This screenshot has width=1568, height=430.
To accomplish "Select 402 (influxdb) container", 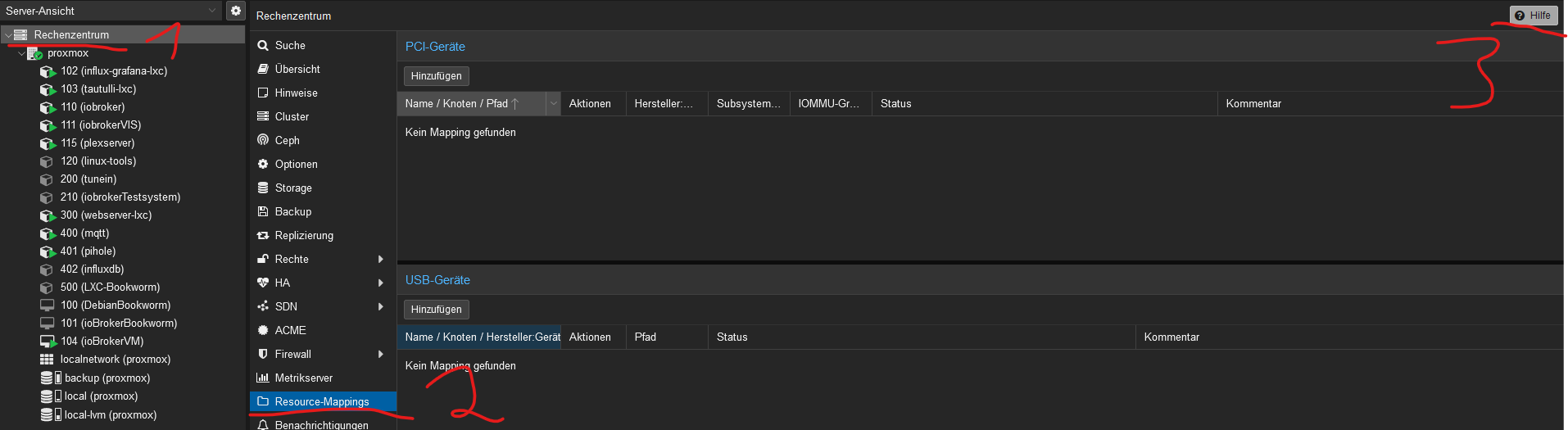I will click(x=92, y=269).
